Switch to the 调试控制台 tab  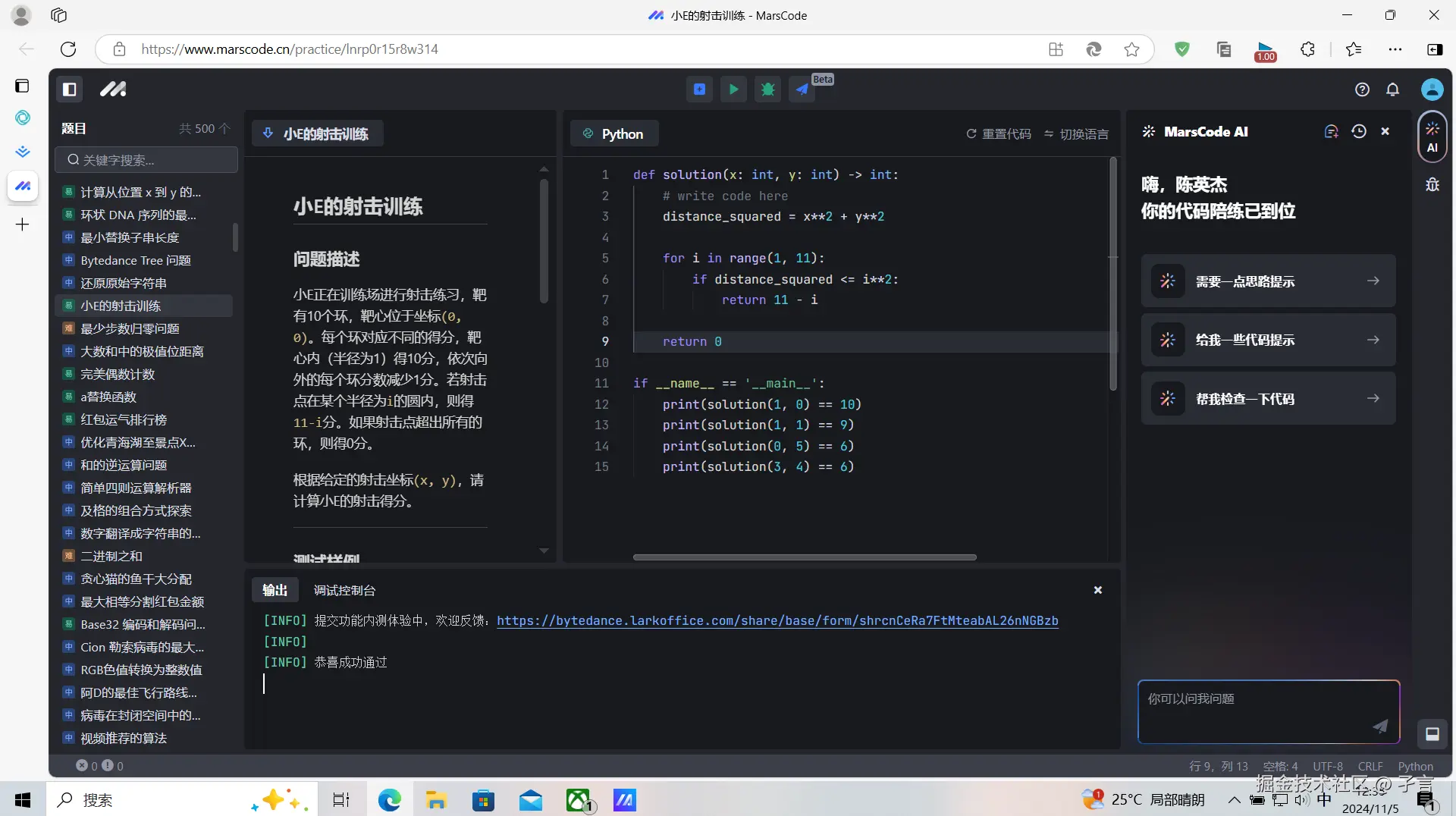click(344, 590)
